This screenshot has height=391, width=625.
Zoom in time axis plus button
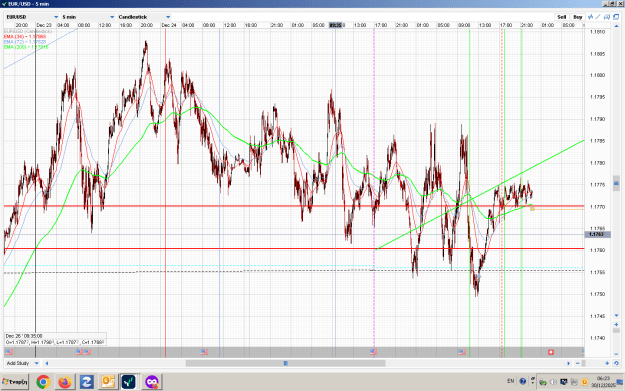(607, 363)
